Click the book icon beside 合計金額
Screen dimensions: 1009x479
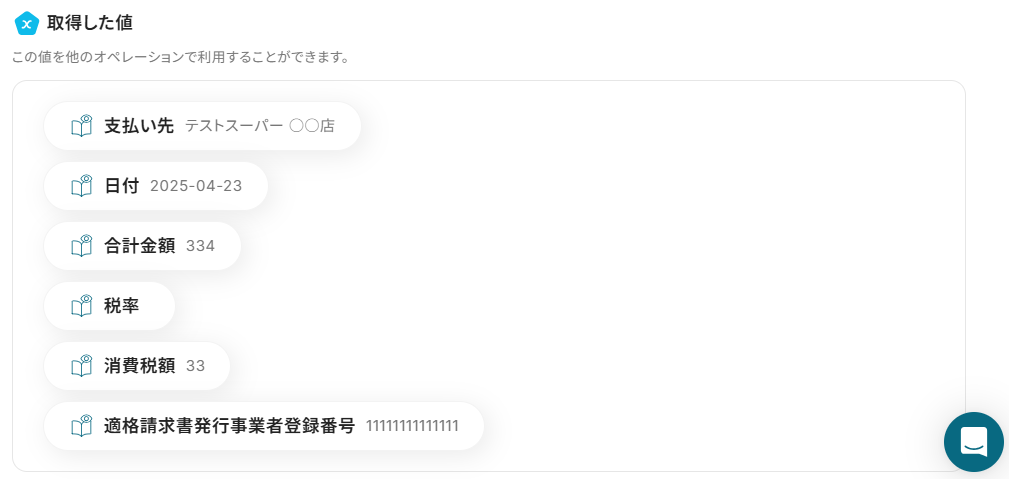(82, 246)
